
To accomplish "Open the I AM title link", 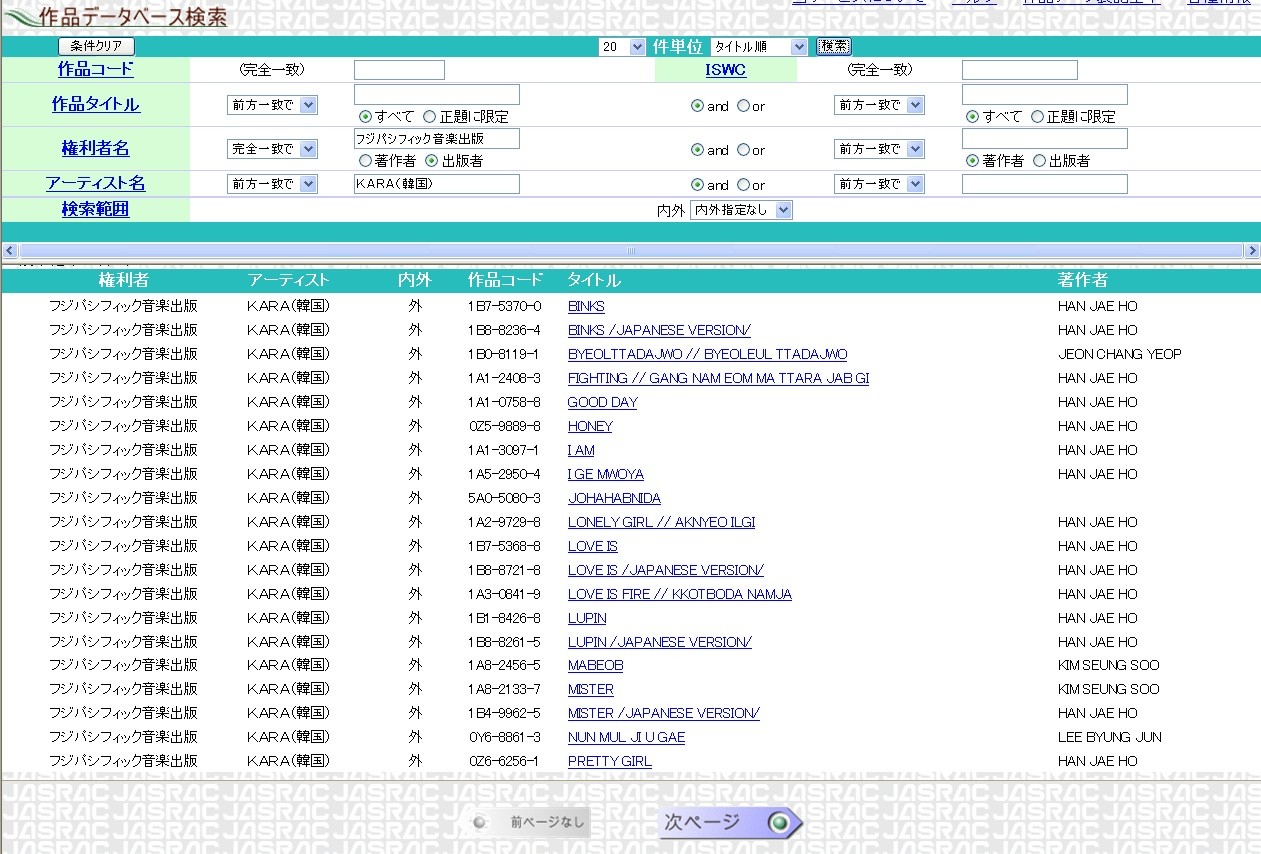I will click(x=581, y=450).
